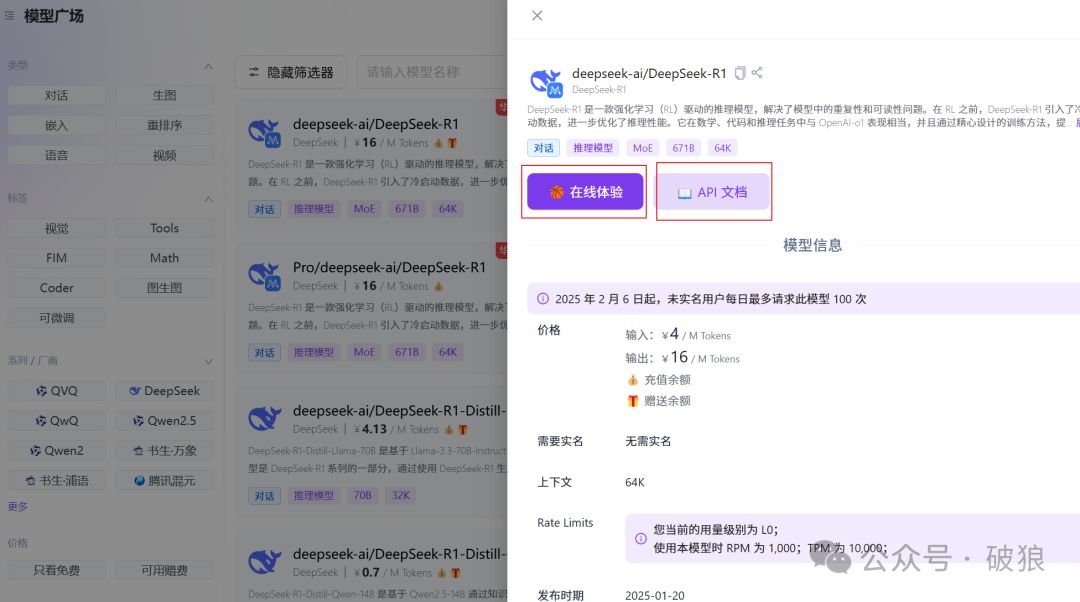Click the gift icon on the ¥0.7 Distill card
Image resolution: width=1080 pixels, height=602 pixels.
coord(456,572)
